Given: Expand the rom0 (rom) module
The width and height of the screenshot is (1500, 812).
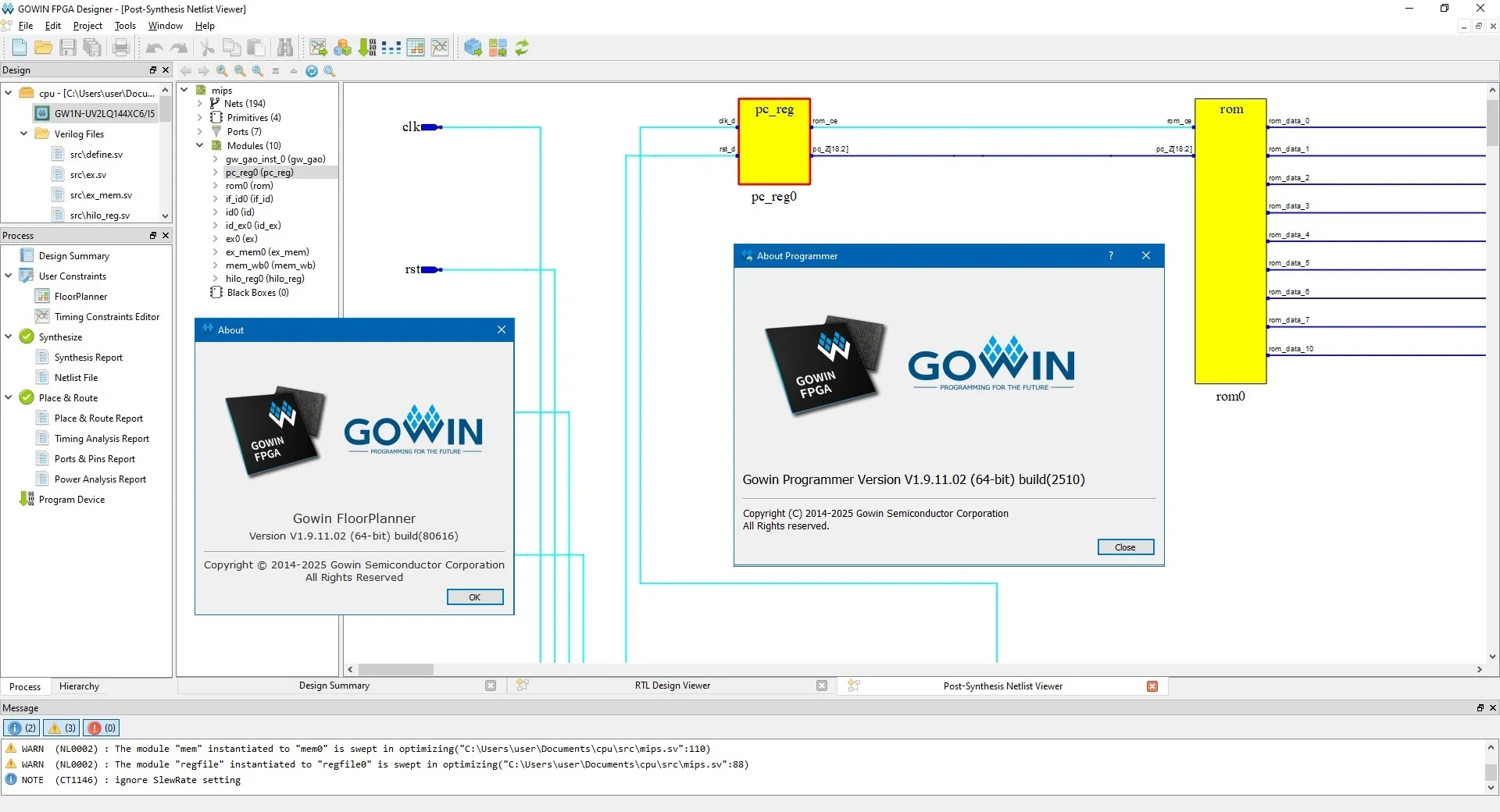Looking at the screenshot, I should (216, 186).
